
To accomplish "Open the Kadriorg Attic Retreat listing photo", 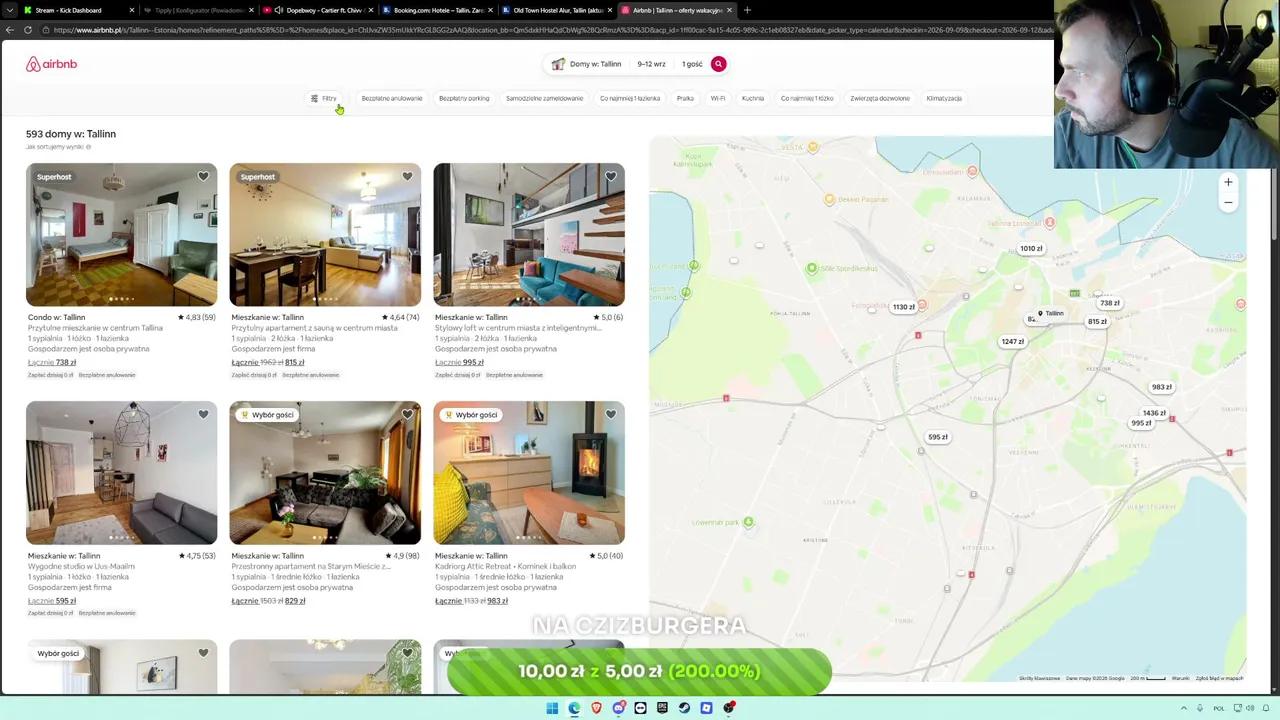I will (x=529, y=473).
